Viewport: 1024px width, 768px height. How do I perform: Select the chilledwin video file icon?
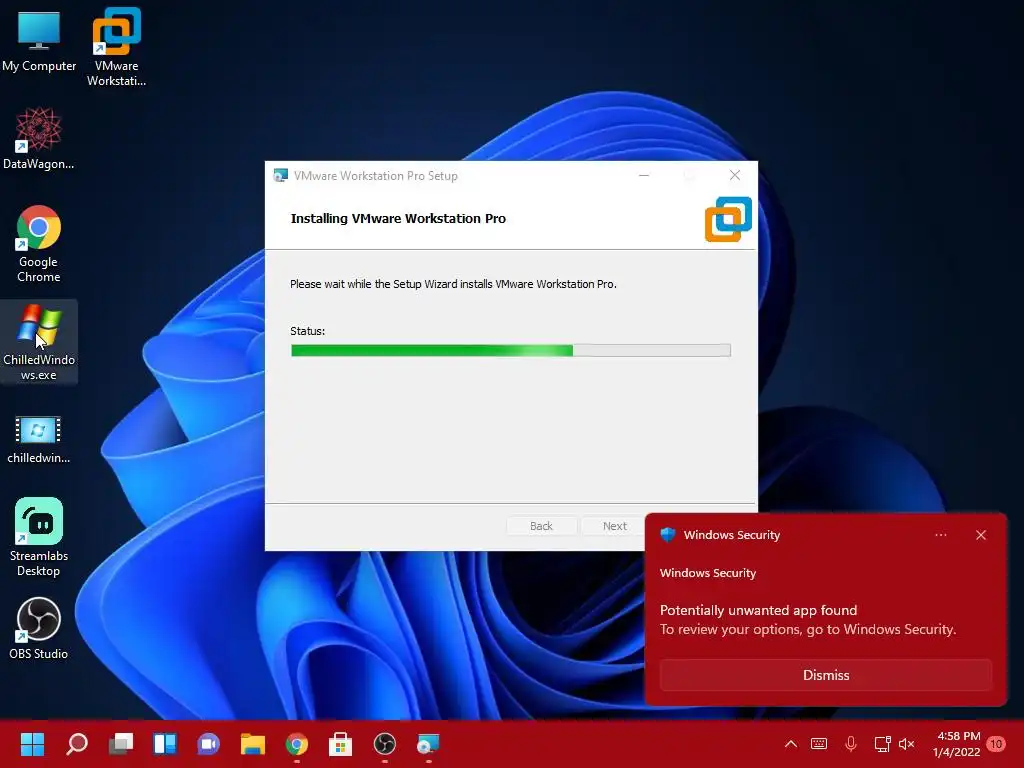[x=39, y=439]
